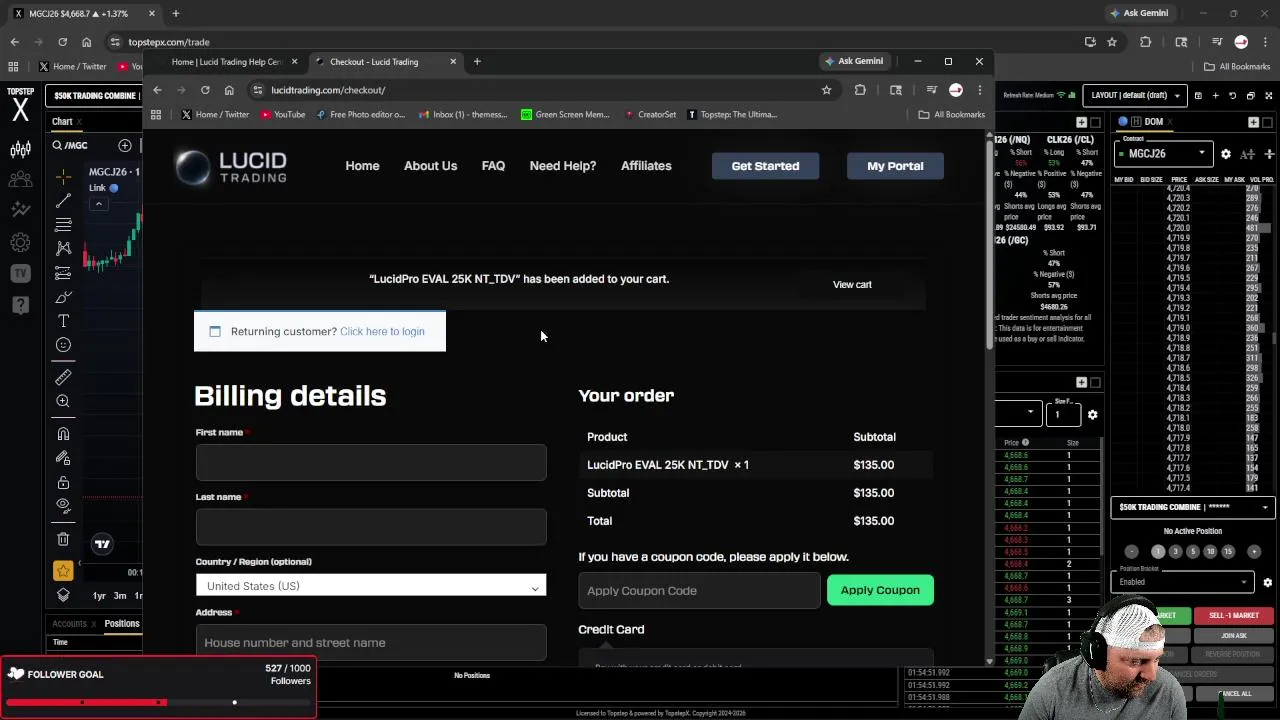Click the DOM contract settings gear
Image resolution: width=1280 pixels, height=720 pixels.
coord(1226,154)
